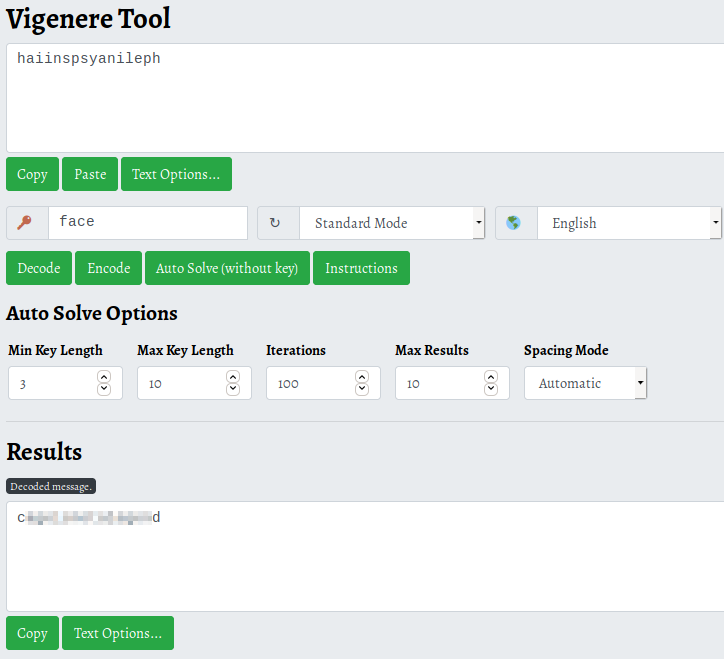The height and width of the screenshot is (659, 724).
Task: Open Text Options for the input text
Action: point(176,174)
